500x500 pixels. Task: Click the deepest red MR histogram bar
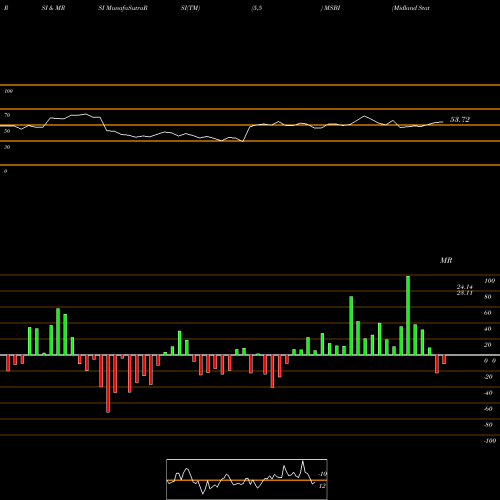[x=108, y=384]
